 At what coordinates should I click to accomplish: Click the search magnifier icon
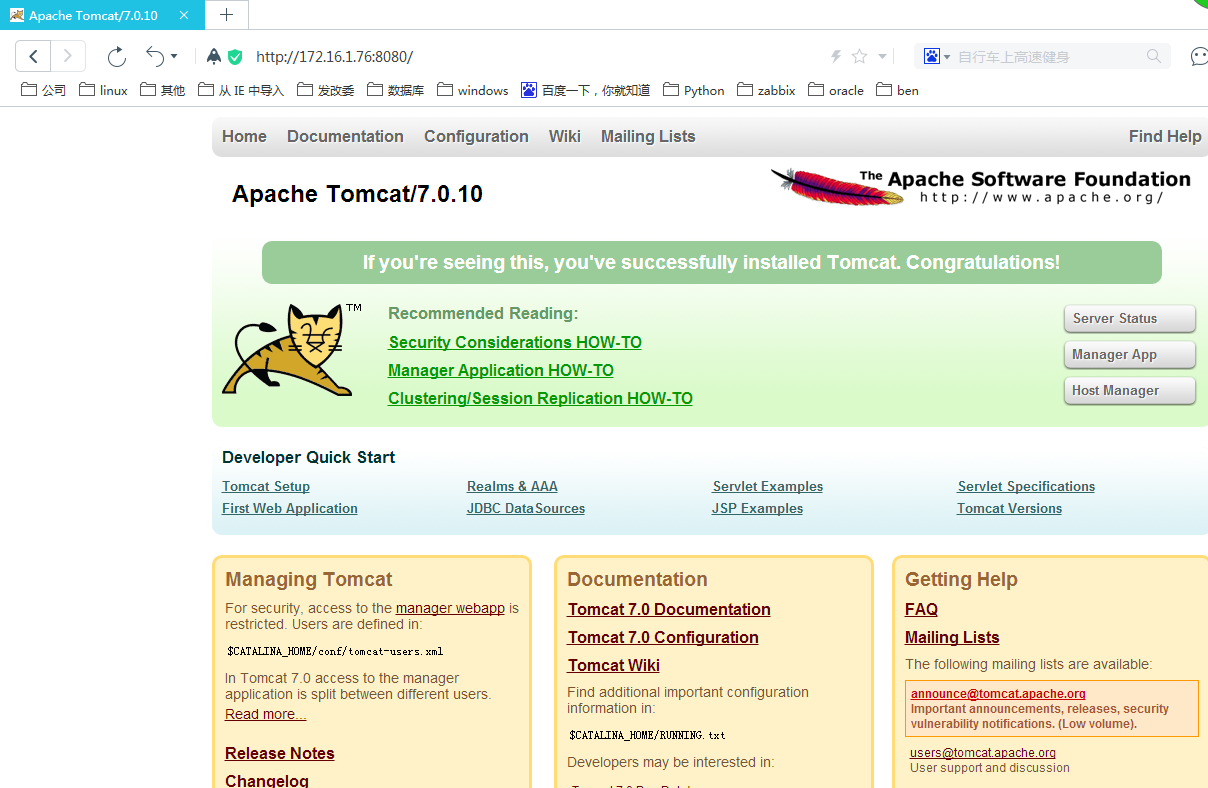(1154, 57)
